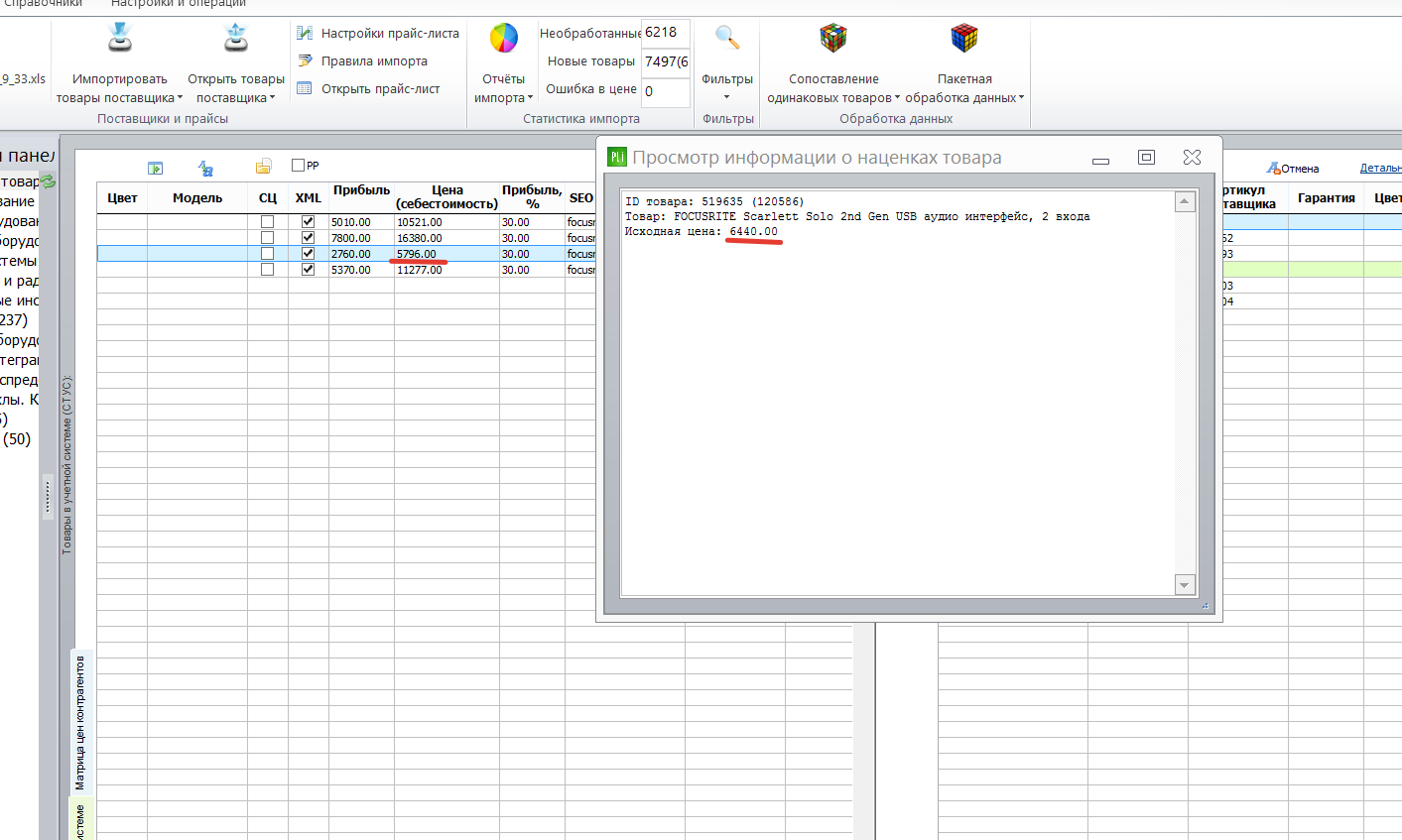Uncheck XML checkbox in the 5370.00 row
This screenshot has width=1402, height=840.
[x=308, y=270]
